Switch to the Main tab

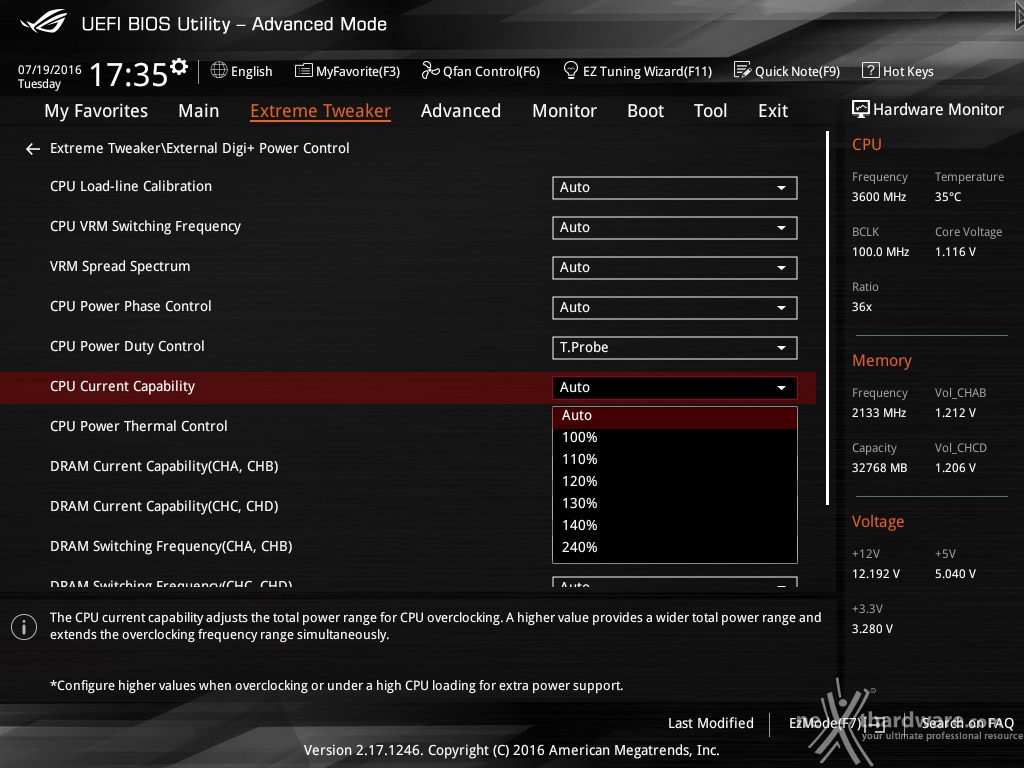coord(199,111)
